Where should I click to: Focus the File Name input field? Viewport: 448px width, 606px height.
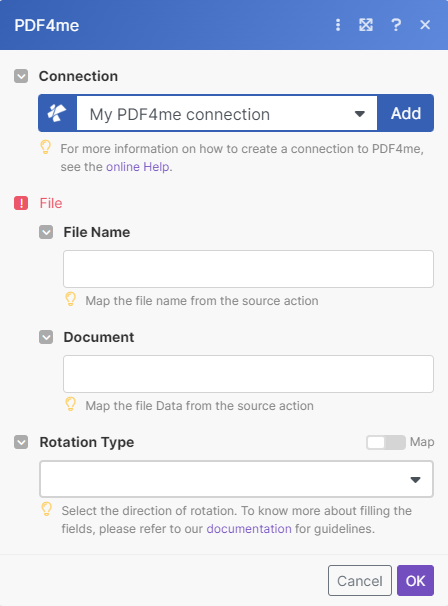click(248, 269)
